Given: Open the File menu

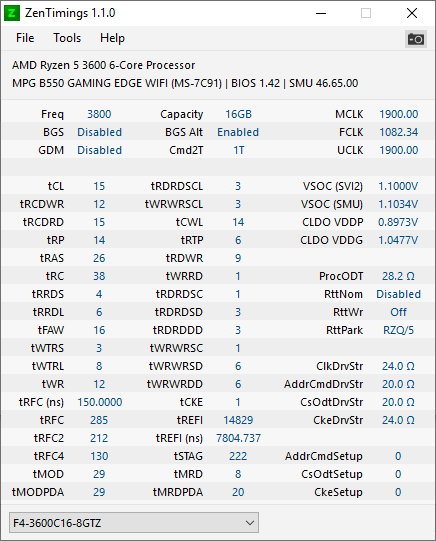Looking at the screenshot, I should tap(25, 38).
